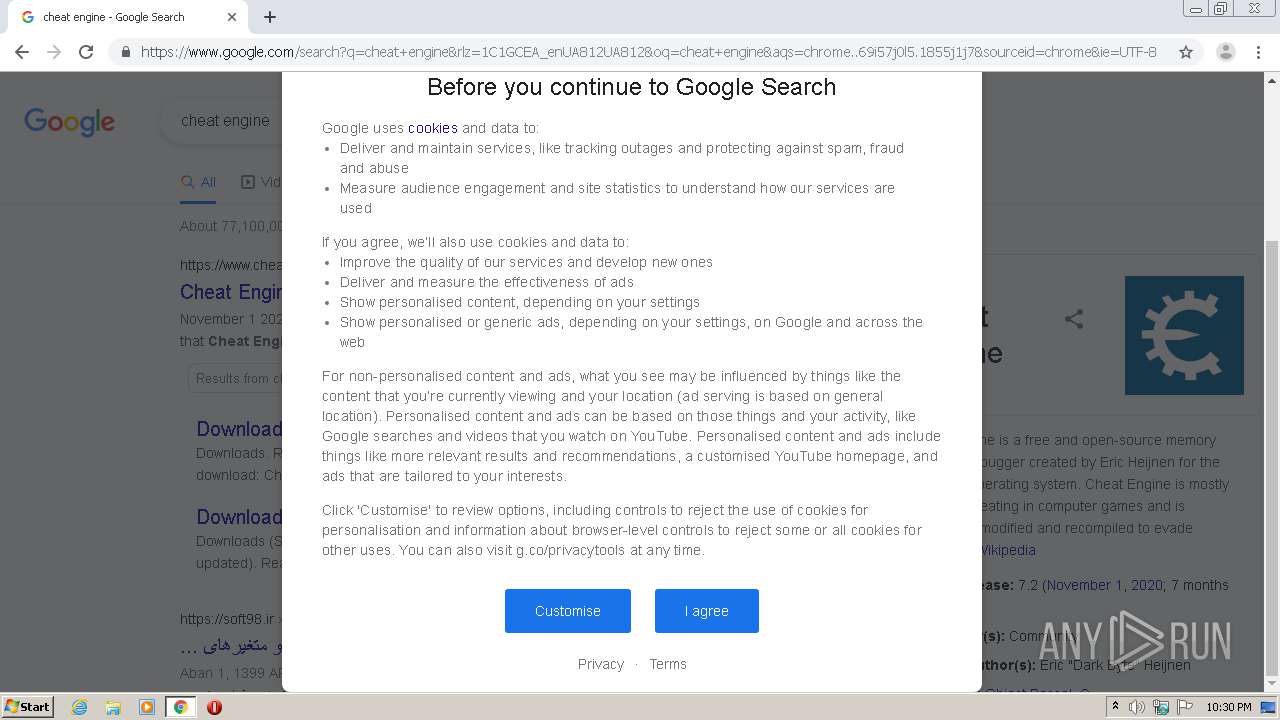Open the Chrome profile avatar
1280x720 pixels.
point(1226,52)
